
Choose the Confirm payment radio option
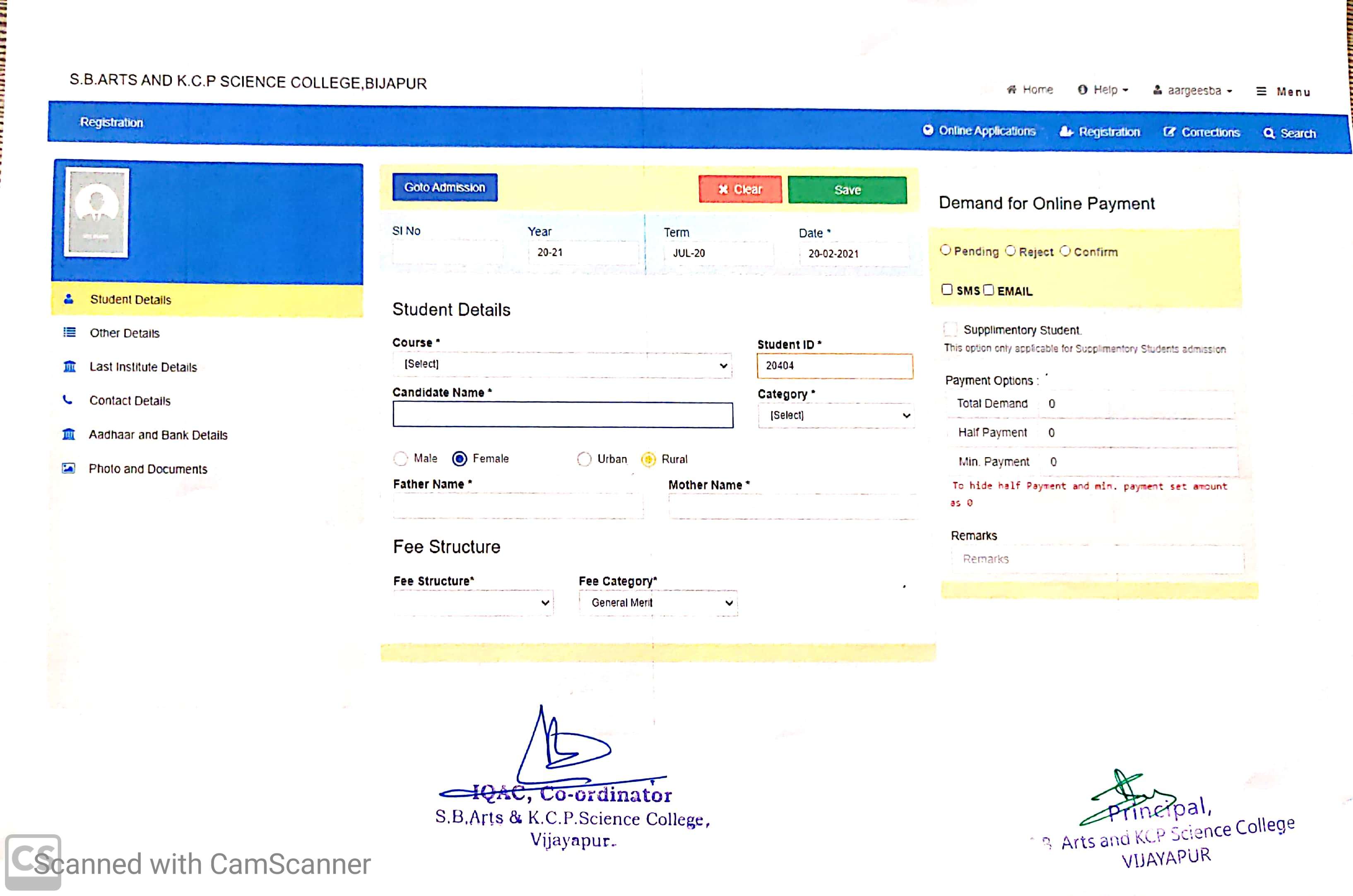(x=1065, y=251)
